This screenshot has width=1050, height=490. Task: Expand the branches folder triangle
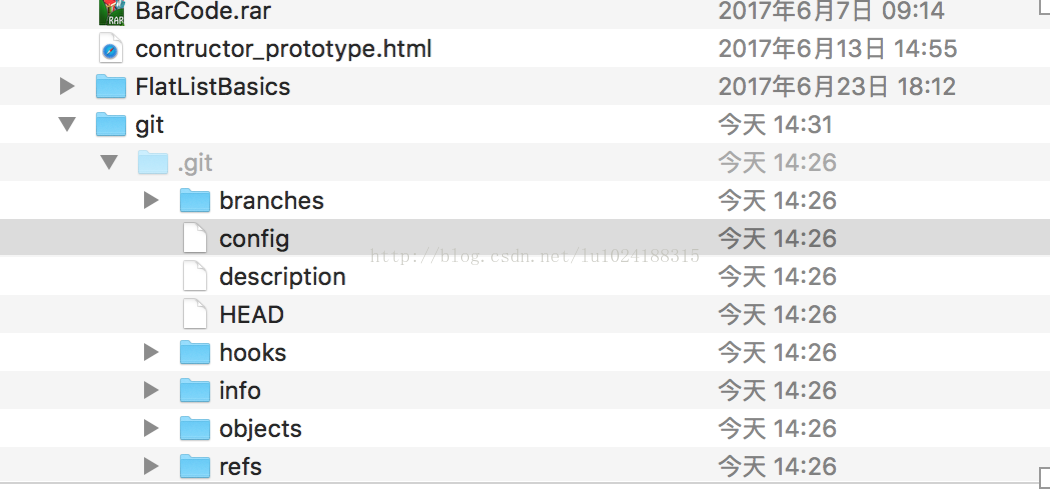[x=151, y=200]
